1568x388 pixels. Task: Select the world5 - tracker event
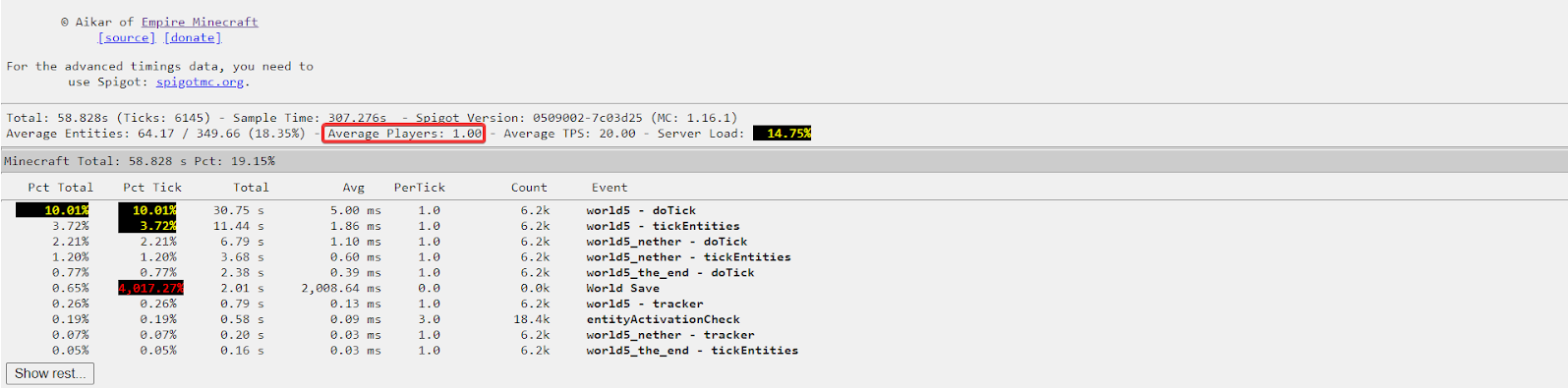[645, 305]
